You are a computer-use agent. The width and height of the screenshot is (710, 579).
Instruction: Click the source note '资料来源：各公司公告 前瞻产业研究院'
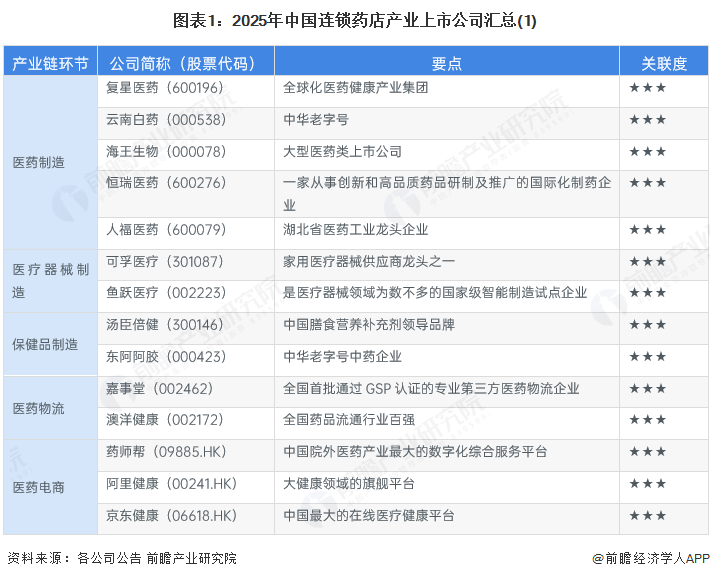point(122,558)
